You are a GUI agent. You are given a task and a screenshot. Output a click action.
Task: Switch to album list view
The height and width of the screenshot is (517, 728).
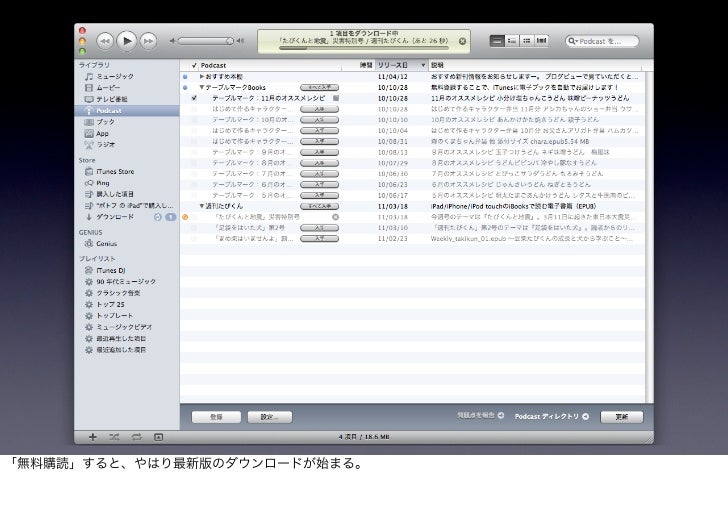pos(512,41)
